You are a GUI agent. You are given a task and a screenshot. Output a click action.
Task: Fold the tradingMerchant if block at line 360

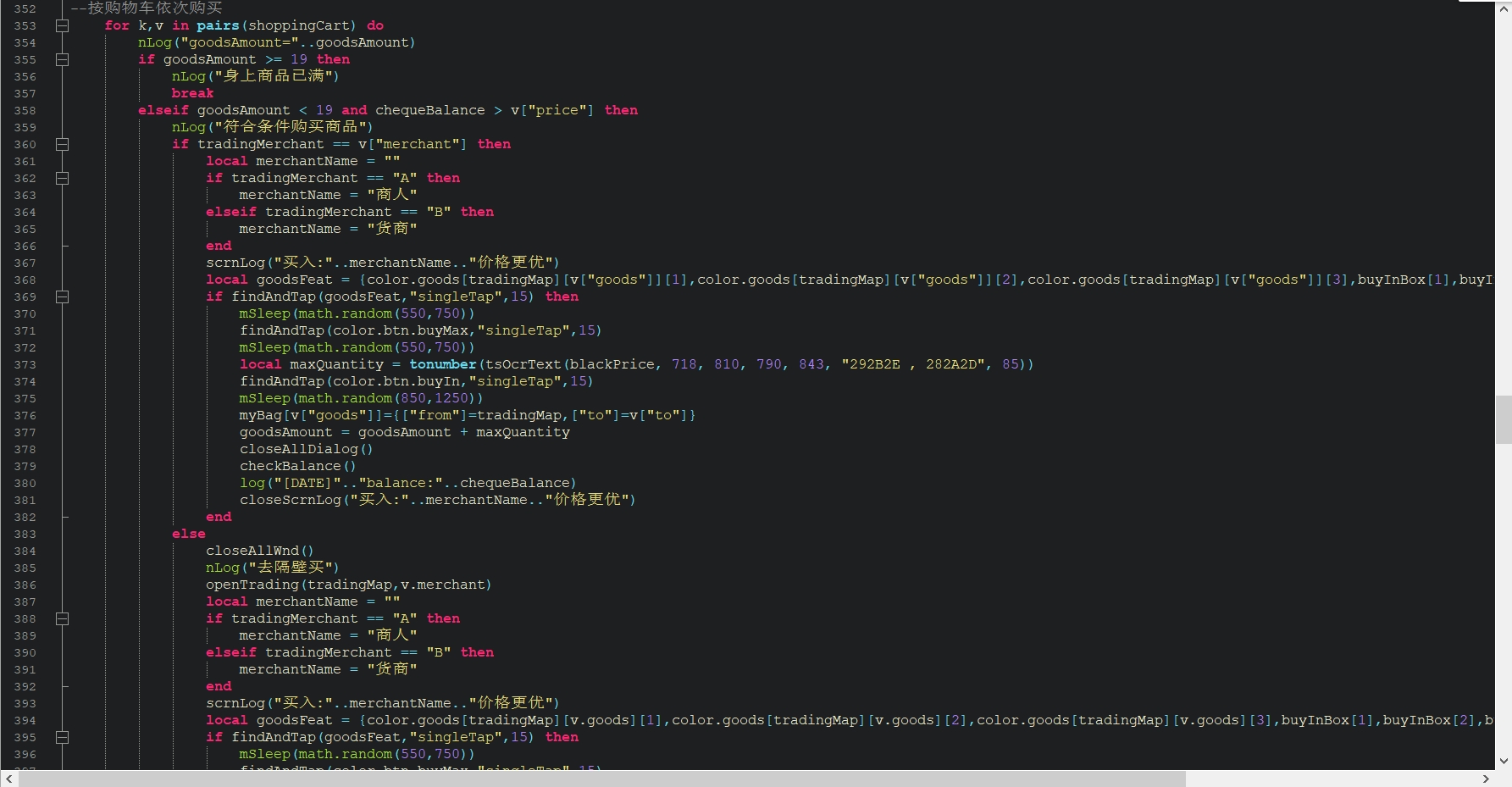pos(62,144)
